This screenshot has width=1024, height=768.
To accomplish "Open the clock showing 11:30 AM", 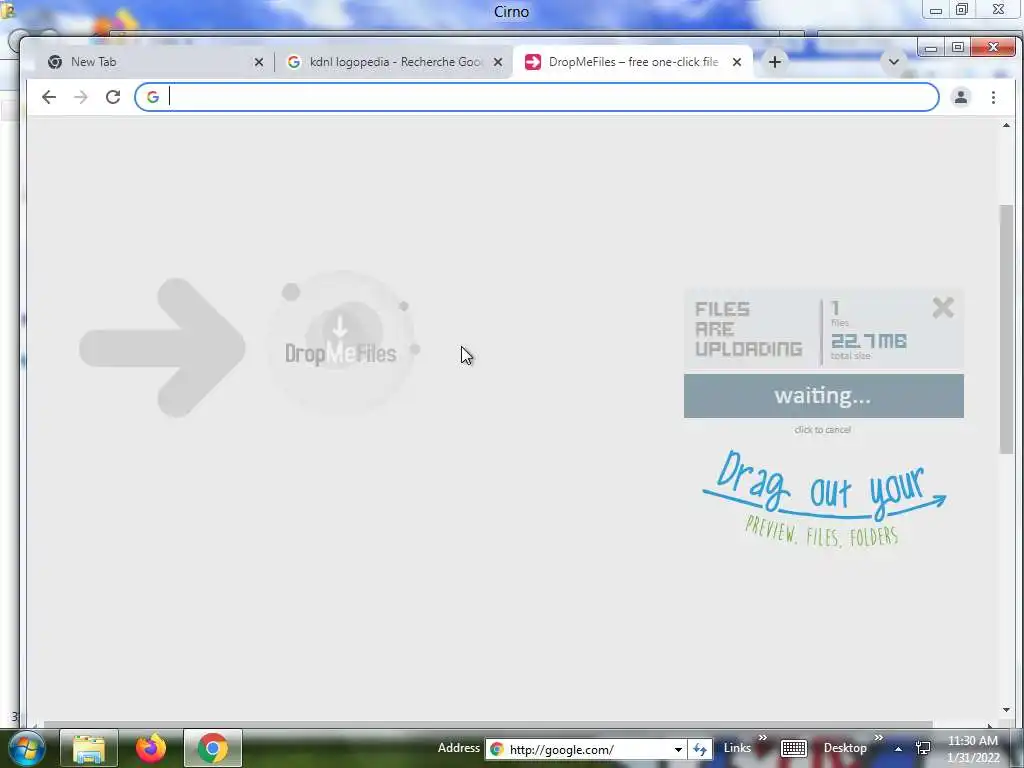I will tap(973, 749).
